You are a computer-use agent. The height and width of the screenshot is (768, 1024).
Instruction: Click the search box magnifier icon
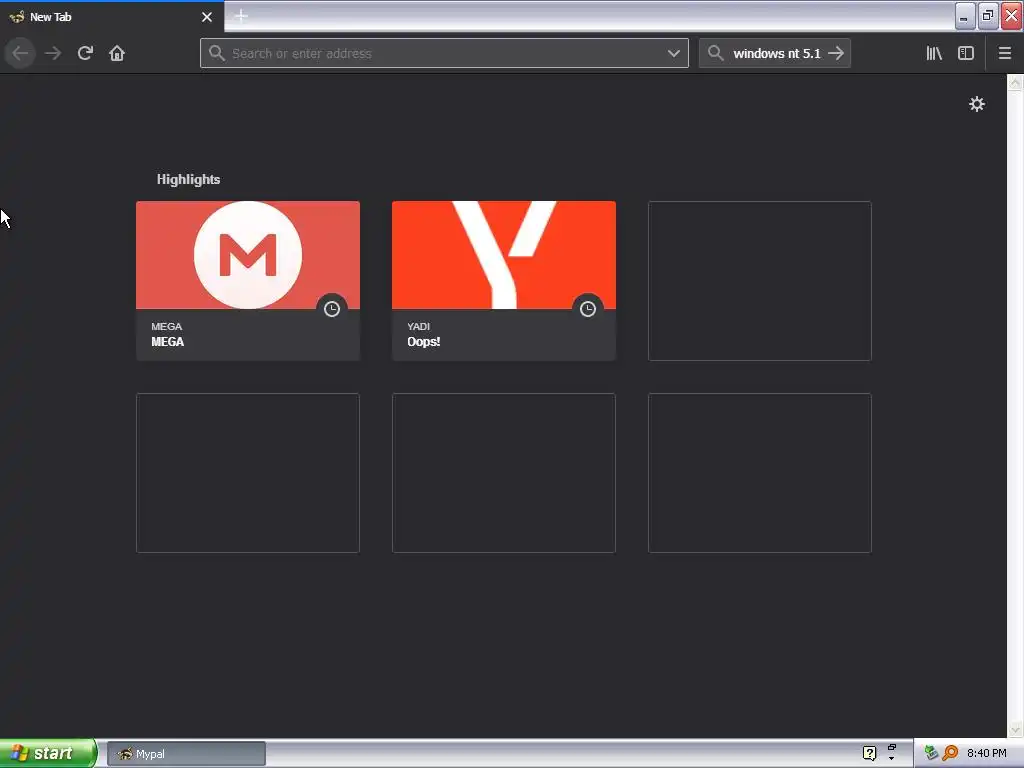point(716,53)
